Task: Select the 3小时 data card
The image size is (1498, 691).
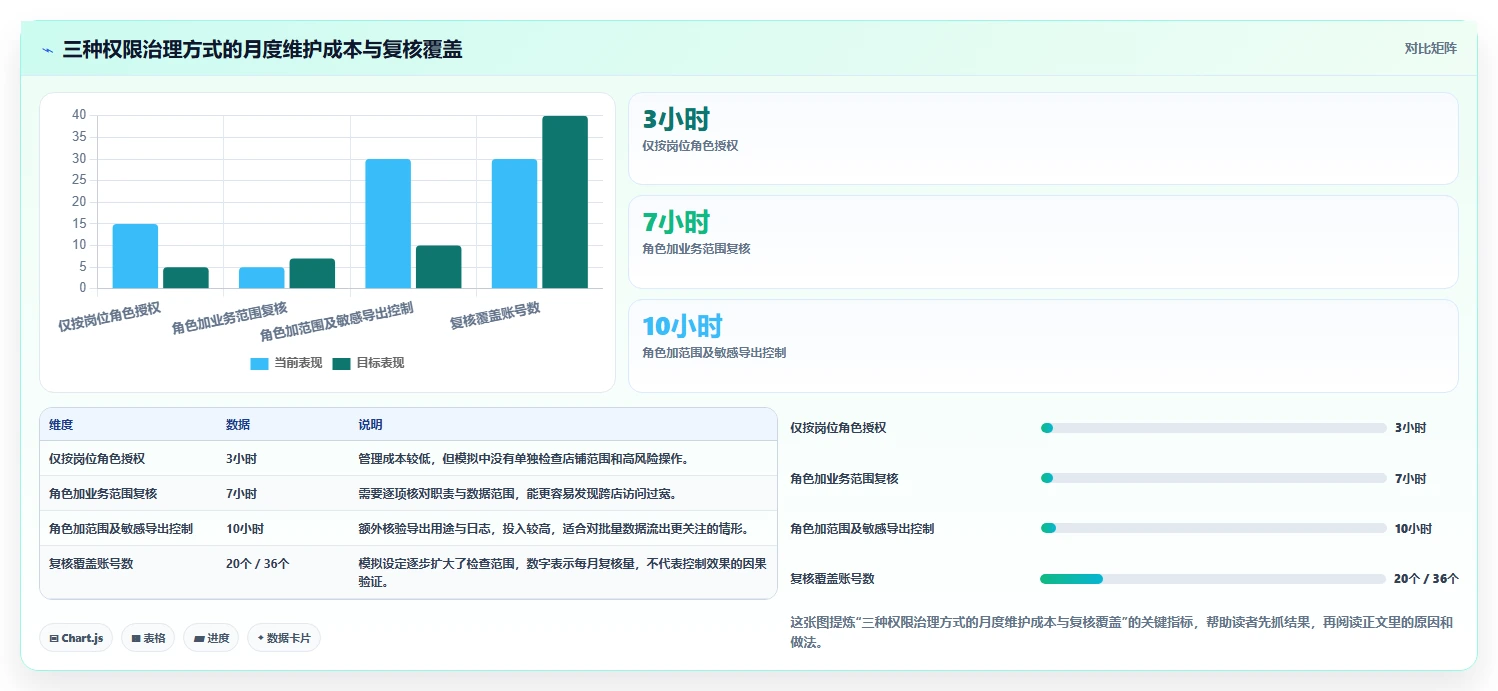Action: tap(1043, 139)
